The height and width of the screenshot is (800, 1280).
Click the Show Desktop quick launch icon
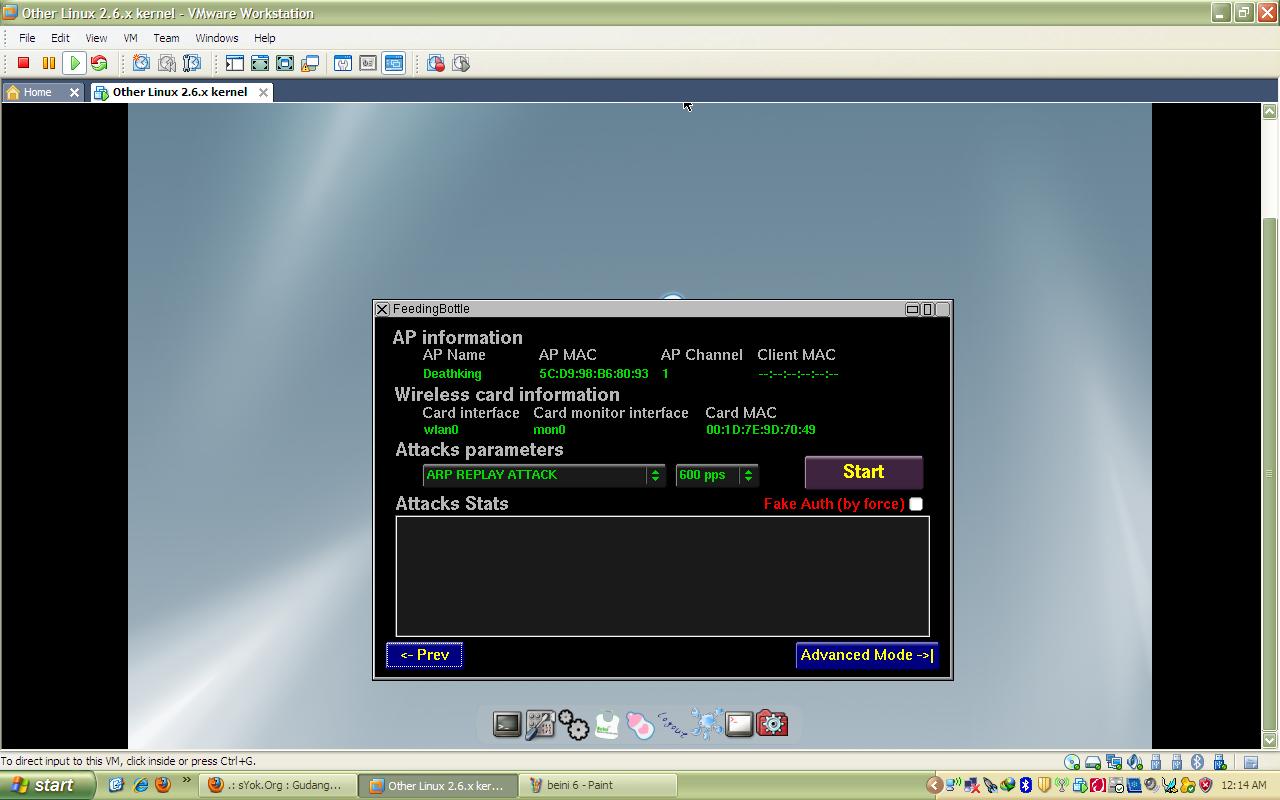point(116,785)
